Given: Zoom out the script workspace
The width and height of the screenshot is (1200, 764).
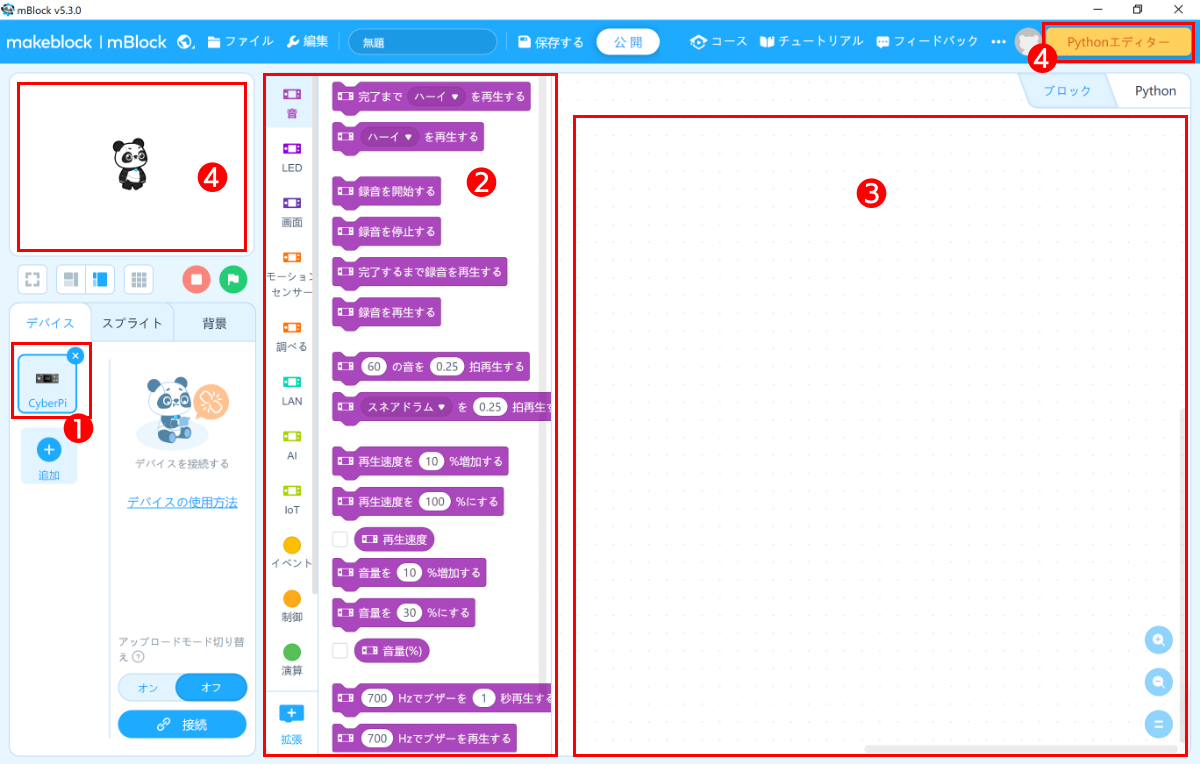Looking at the screenshot, I should (1158, 682).
